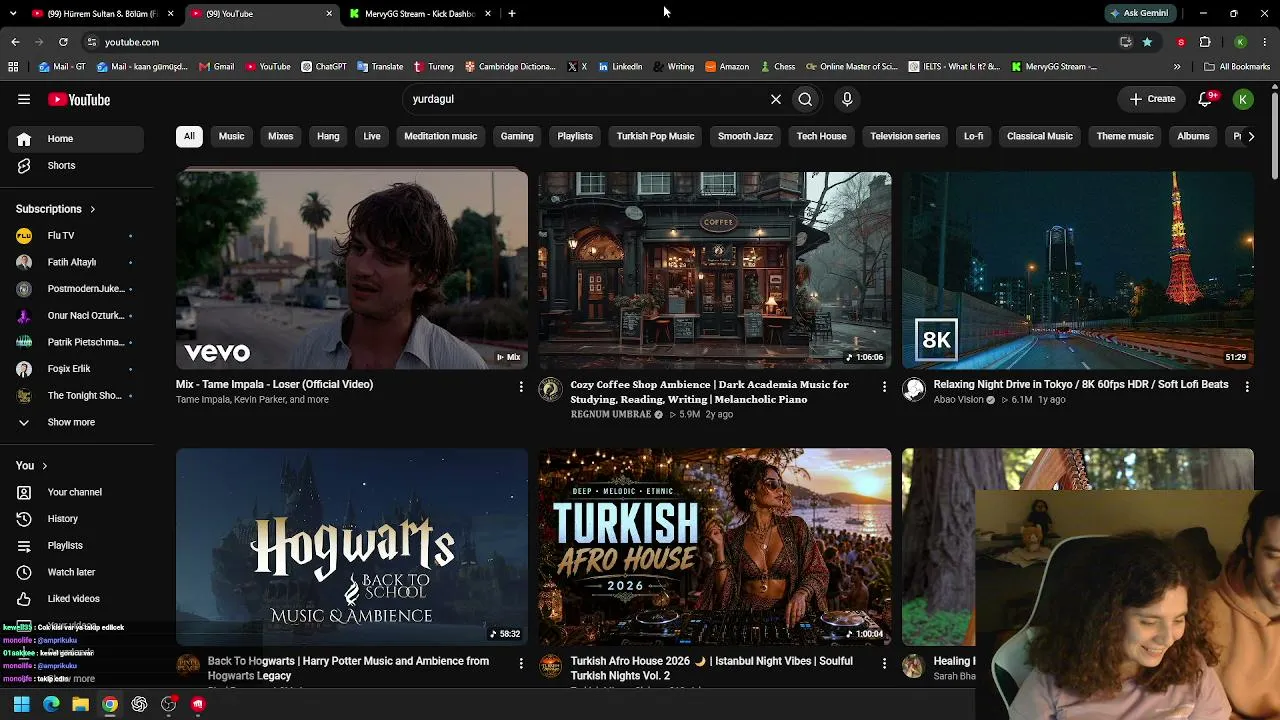Open more options for Turkish Afro House video
1280x720 pixels.
[x=883, y=663]
